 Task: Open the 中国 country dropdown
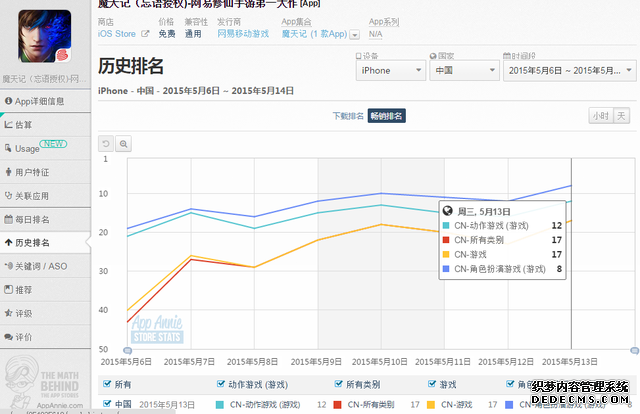[x=464, y=70]
